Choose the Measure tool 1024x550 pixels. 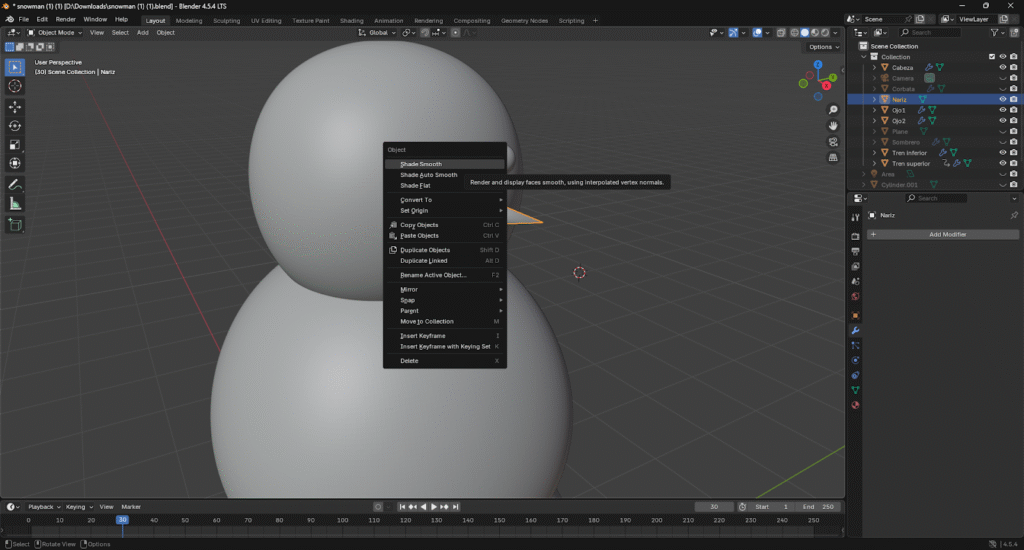(x=15, y=204)
